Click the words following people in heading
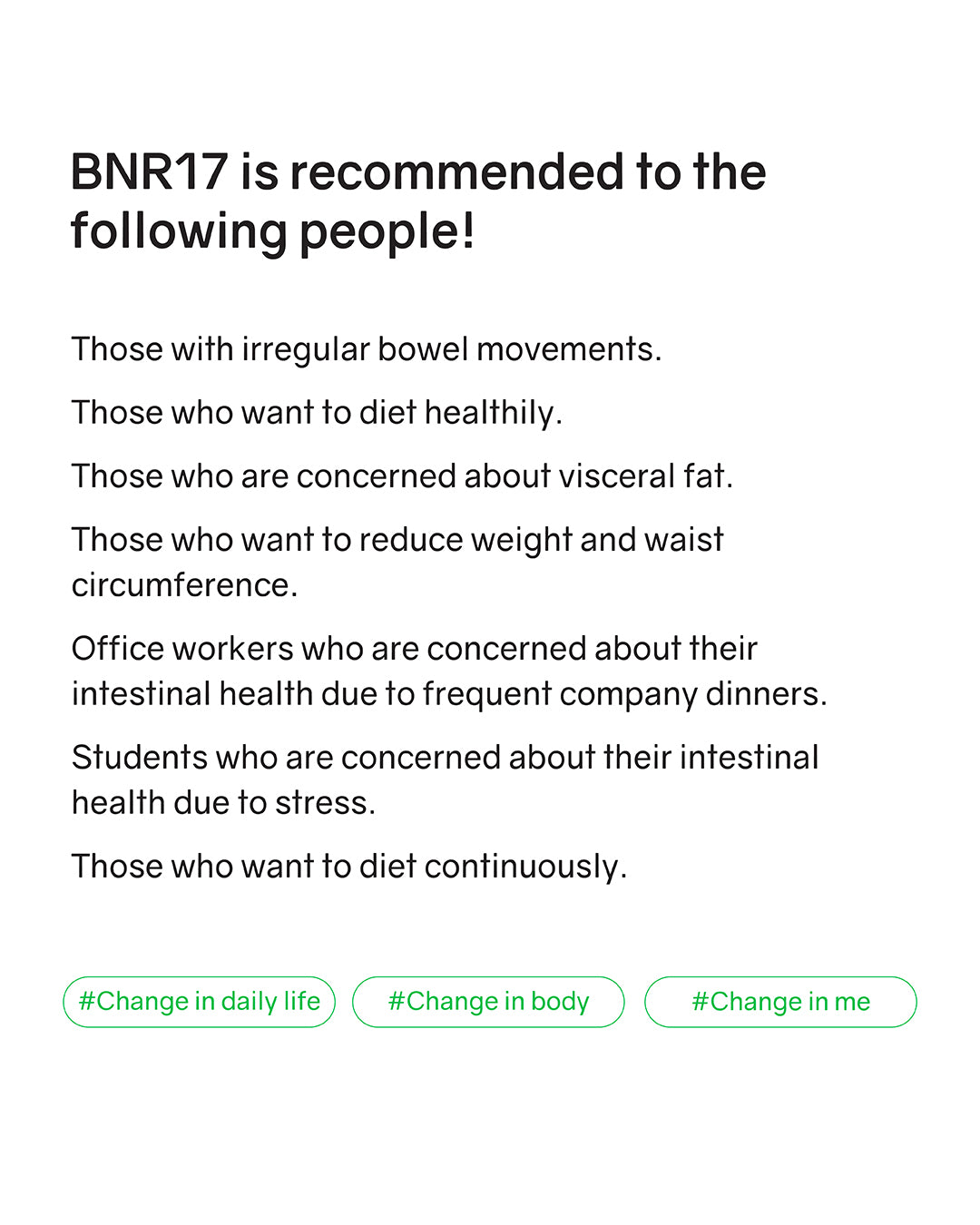Screen dimensions: 980x1225 272,231
